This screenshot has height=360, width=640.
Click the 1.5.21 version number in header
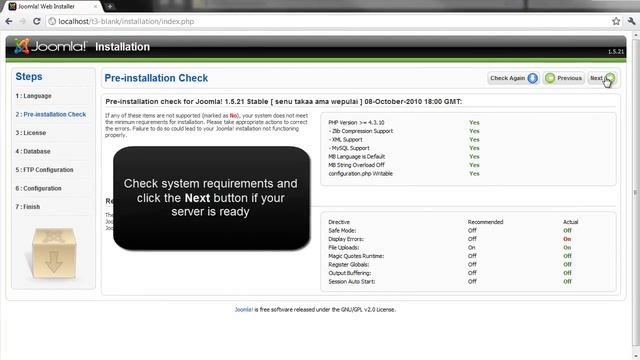click(616, 52)
